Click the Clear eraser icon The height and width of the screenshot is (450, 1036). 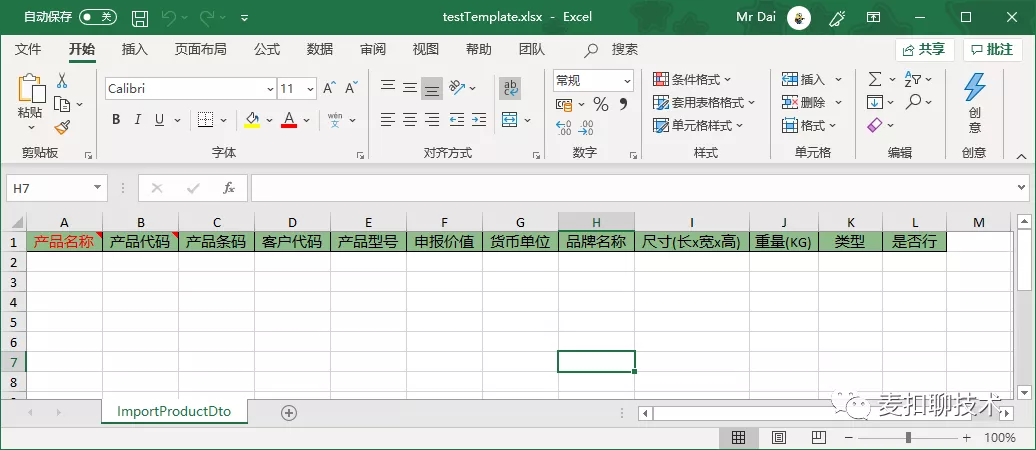[875, 125]
